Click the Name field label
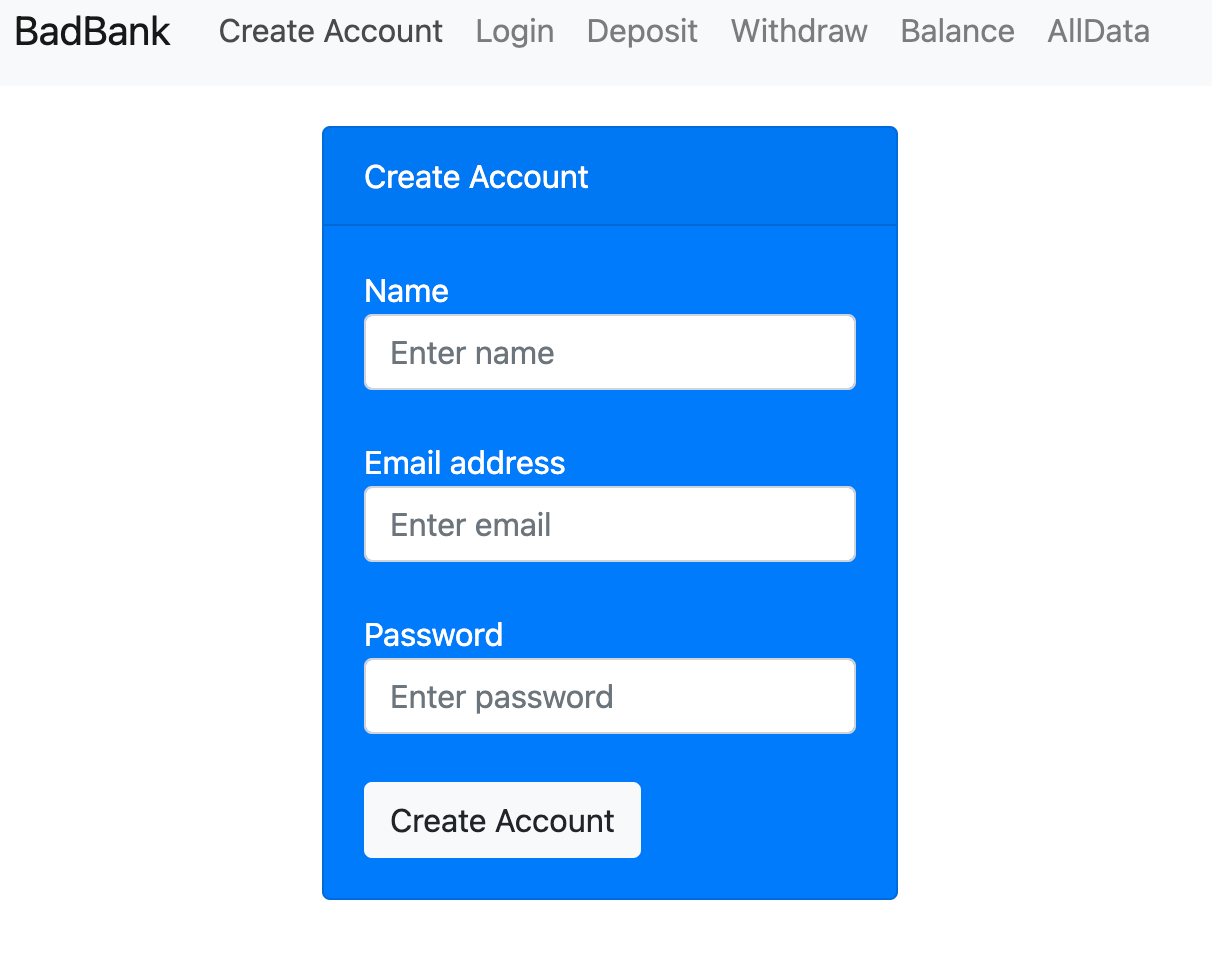The height and width of the screenshot is (958, 1212). pyautogui.click(x=406, y=291)
